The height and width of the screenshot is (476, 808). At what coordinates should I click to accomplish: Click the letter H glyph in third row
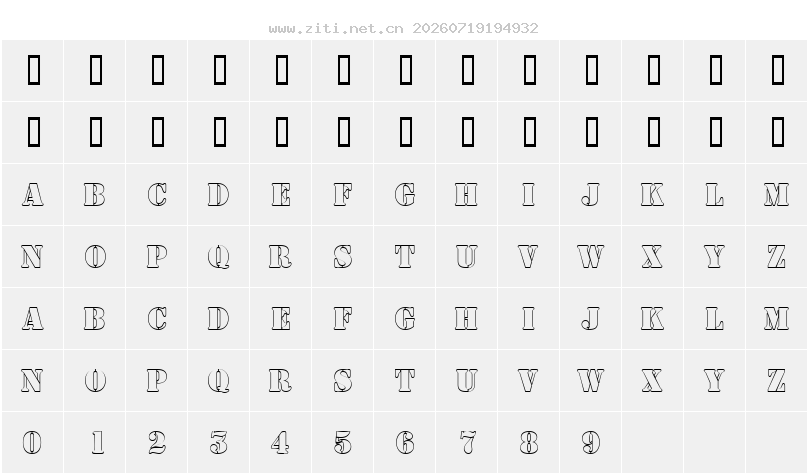tap(466, 195)
